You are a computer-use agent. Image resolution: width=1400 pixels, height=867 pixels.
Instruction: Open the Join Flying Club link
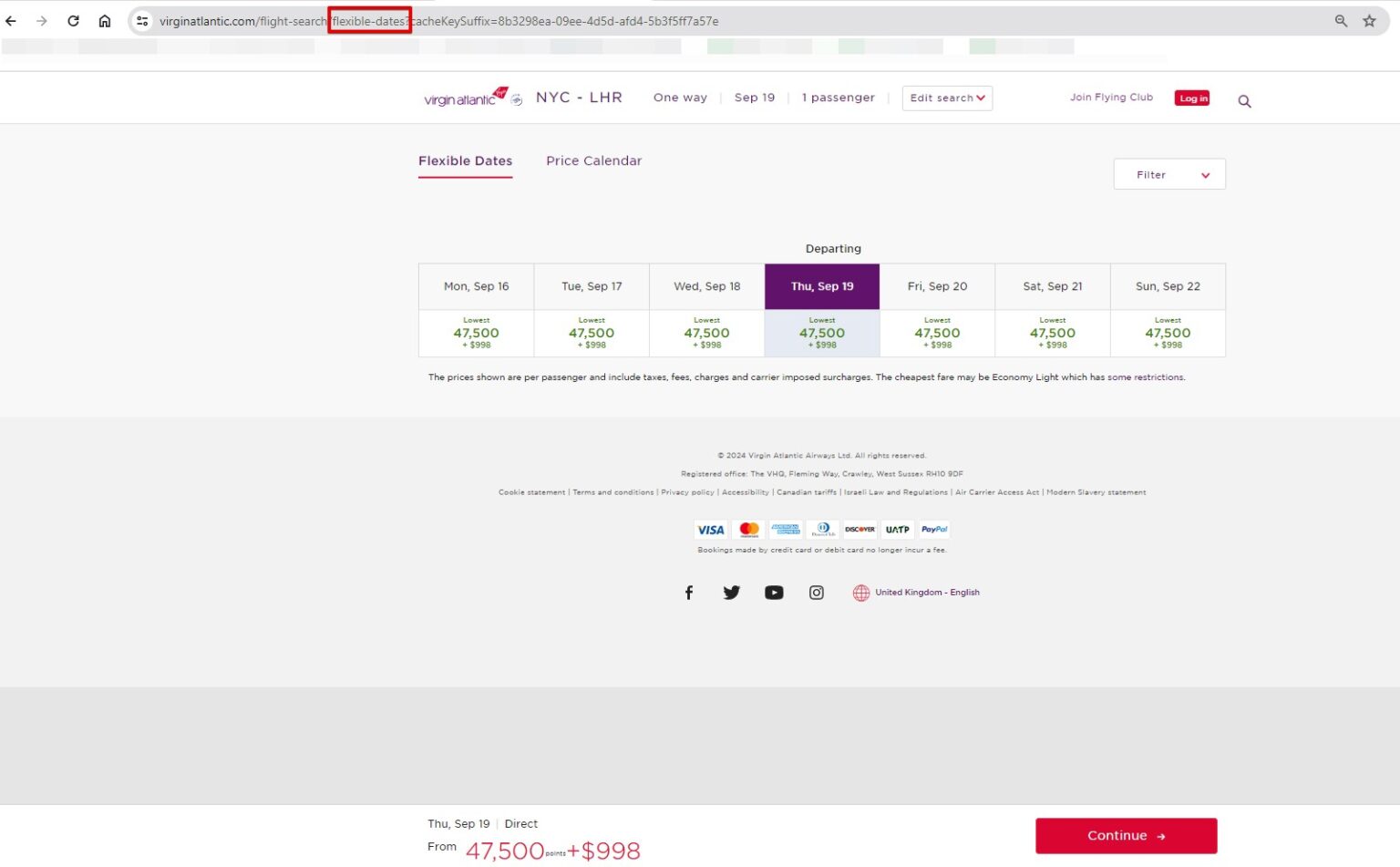(x=1111, y=98)
